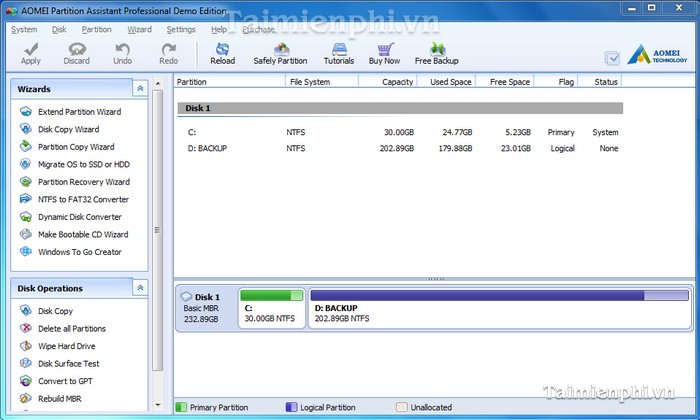Click the sidebar scroll down arrow
Image resolution: width=700 pixels, height=420 pixels.
click(x=158, y=405)
